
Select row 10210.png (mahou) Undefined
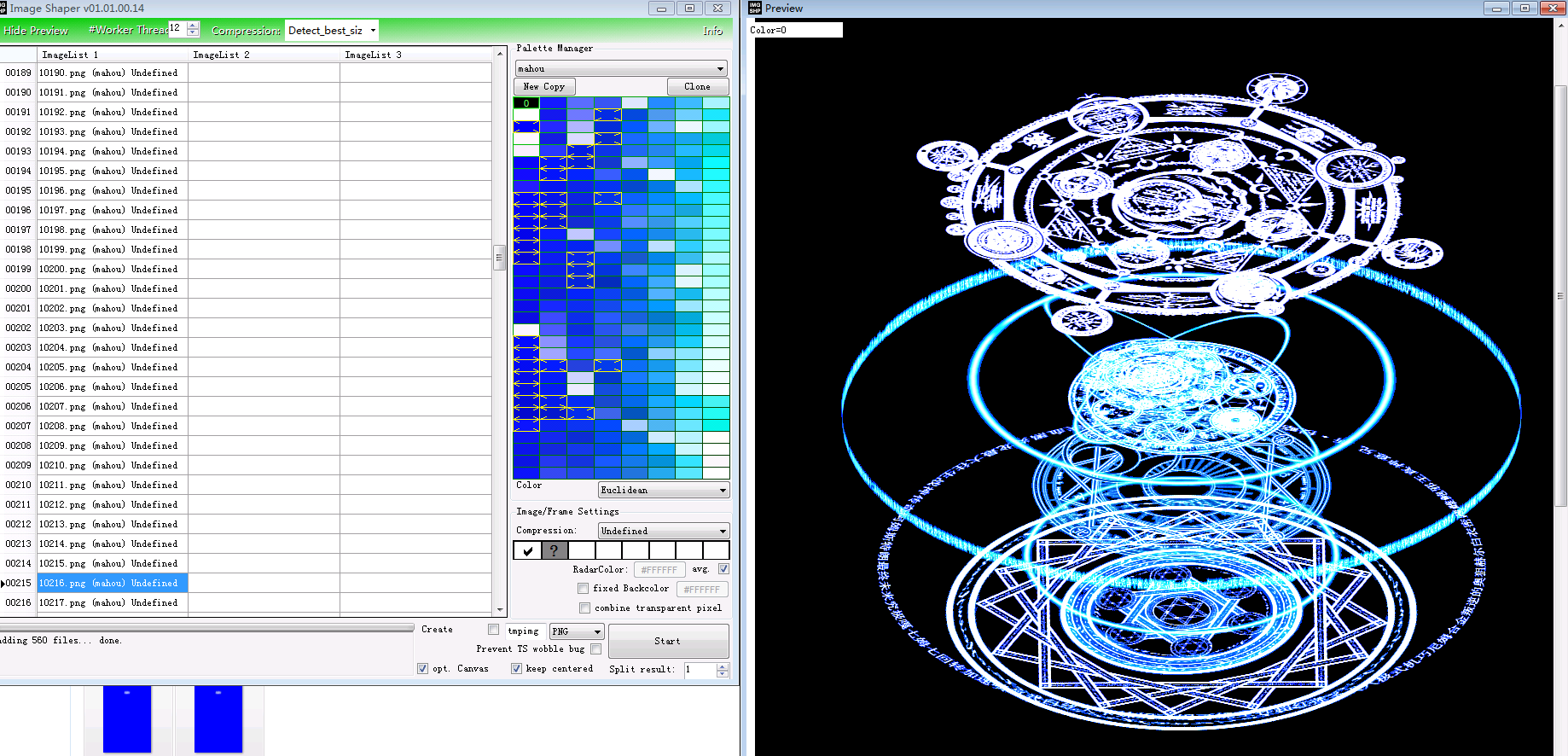tap(113, 466)
